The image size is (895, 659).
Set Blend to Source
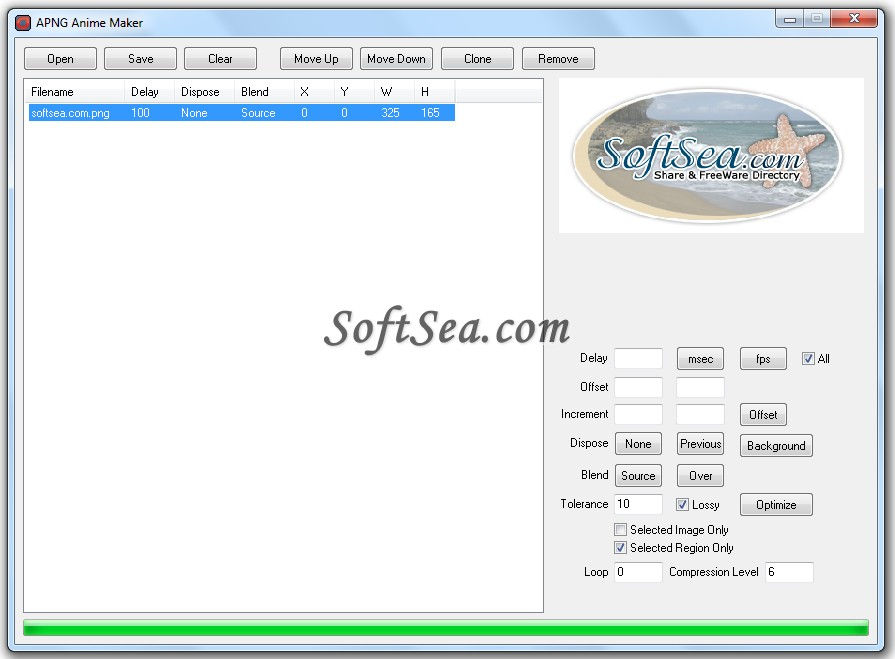pos(638,475)
